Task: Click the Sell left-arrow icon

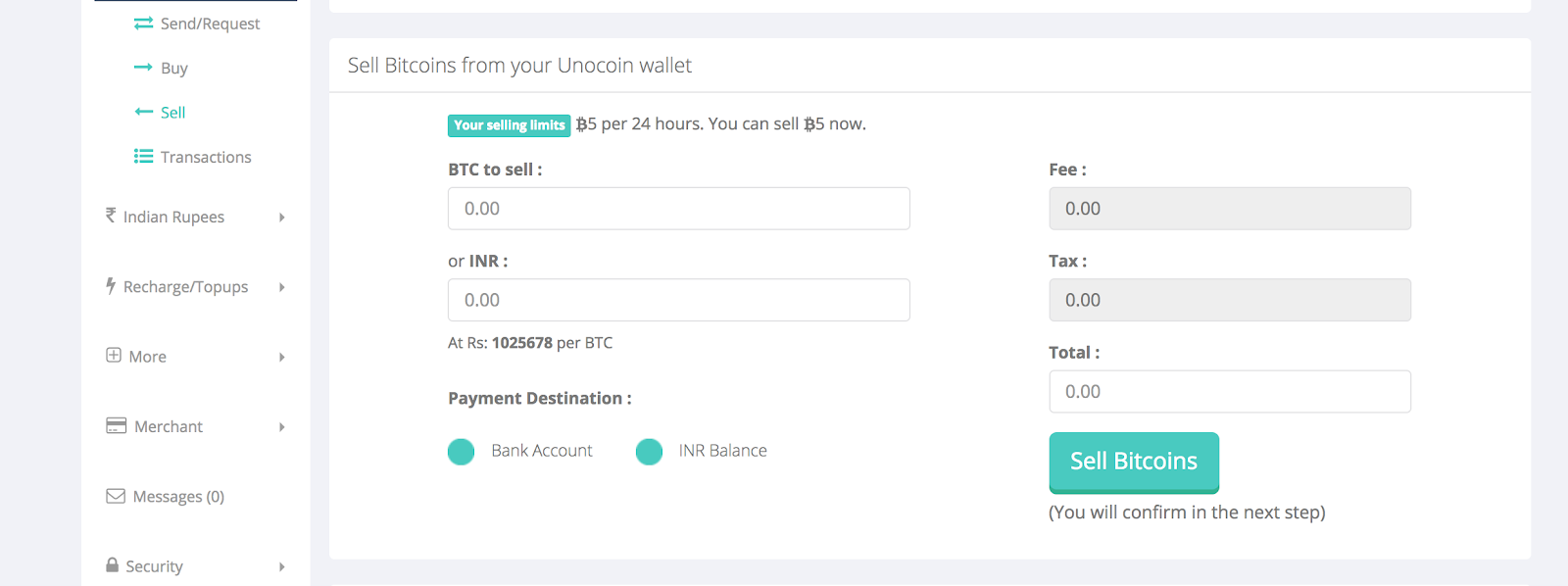Action: tap(143, 112)
